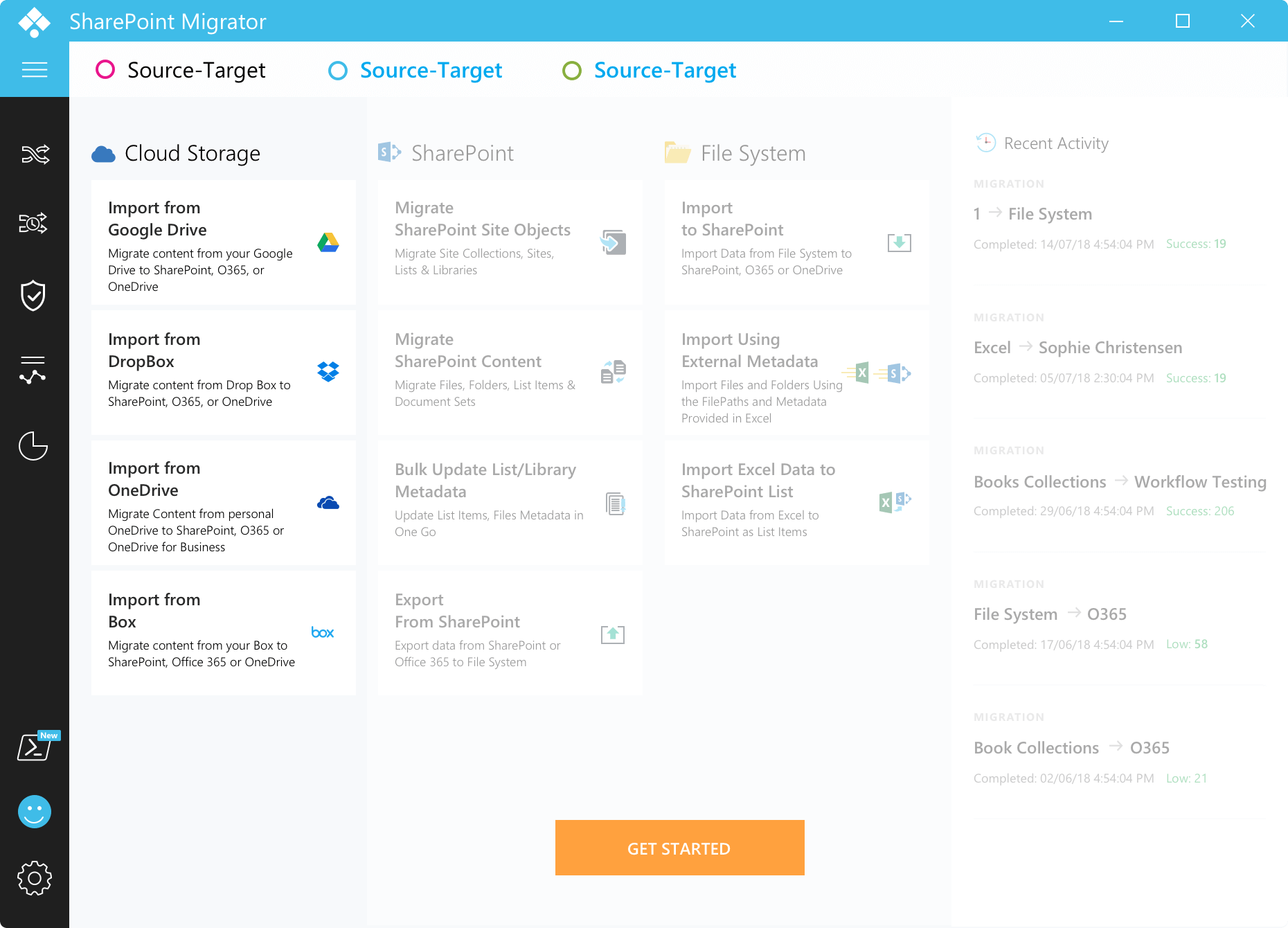The image size is (1288, 928).
Task: Open the Export From SharePoint card
Action: (x=510, y=633)
